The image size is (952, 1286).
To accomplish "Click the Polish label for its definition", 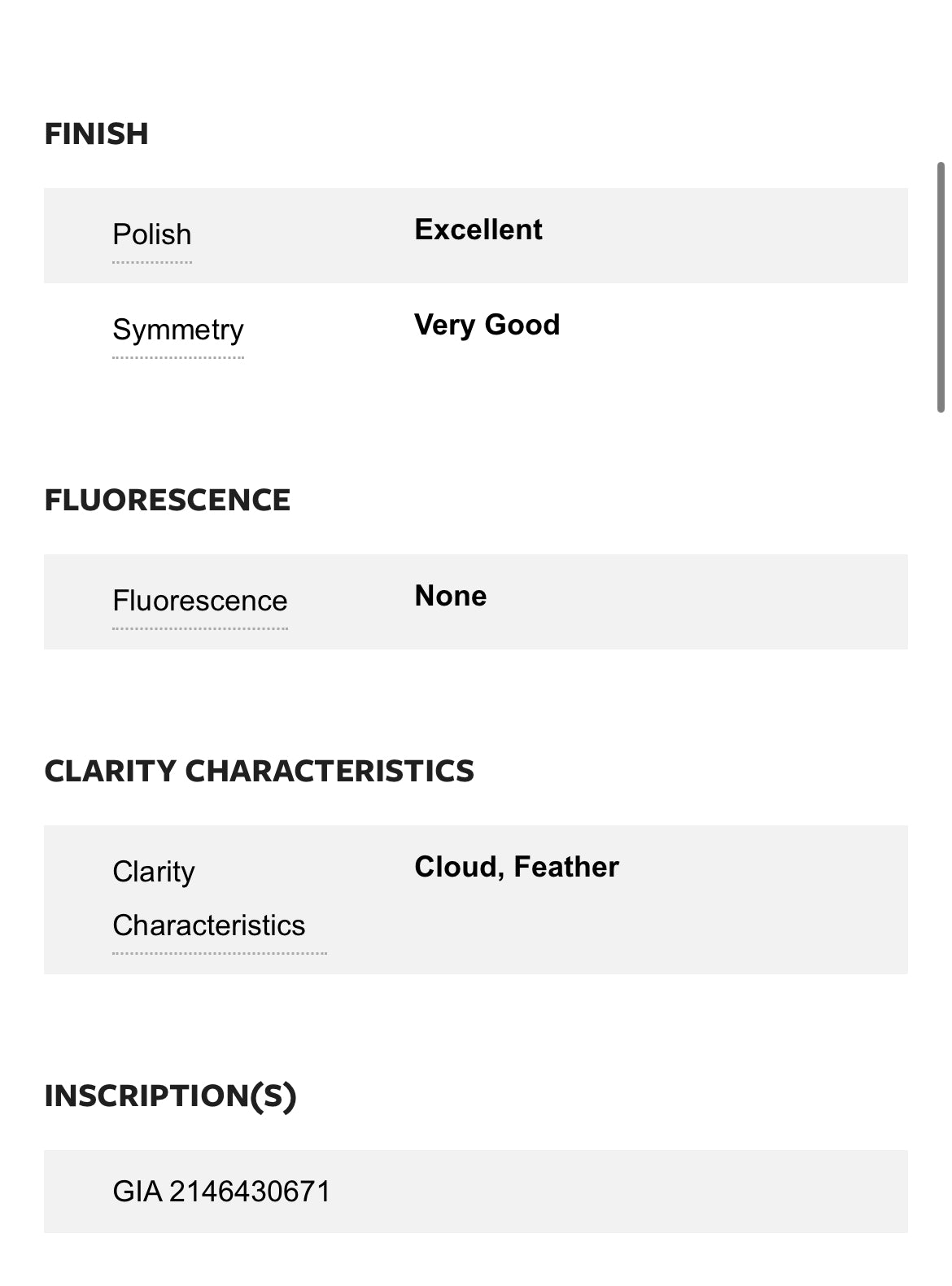I will 152,234.
